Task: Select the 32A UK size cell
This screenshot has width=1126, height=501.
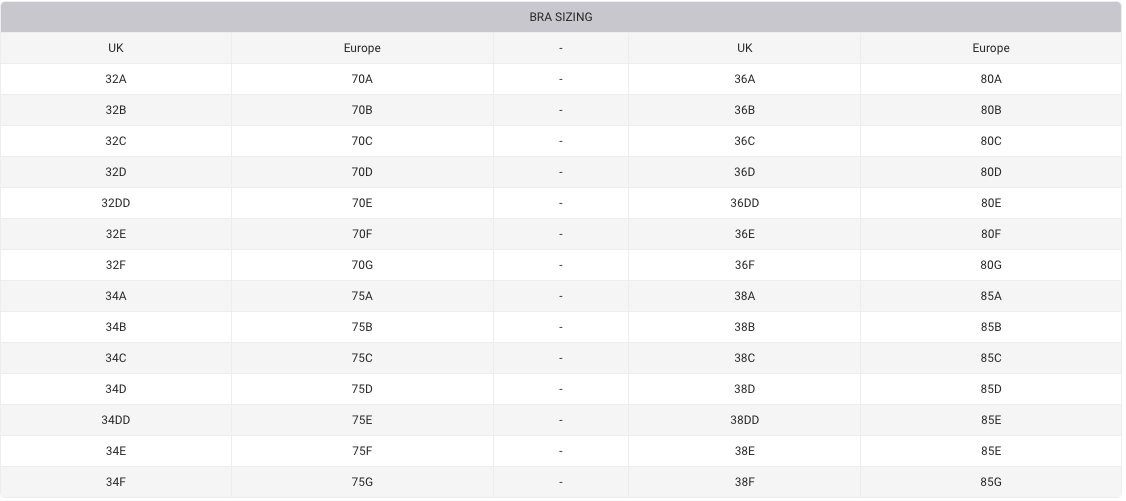Action: click(116, 79)
